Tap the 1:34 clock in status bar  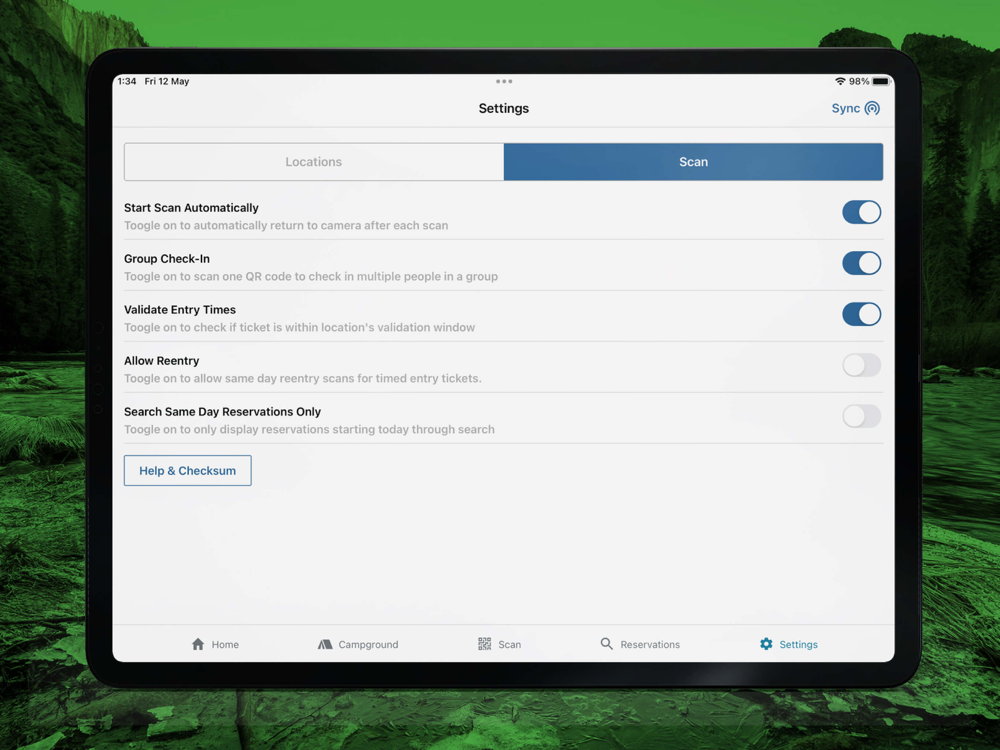pyautogui.click(x=127, y=82)
